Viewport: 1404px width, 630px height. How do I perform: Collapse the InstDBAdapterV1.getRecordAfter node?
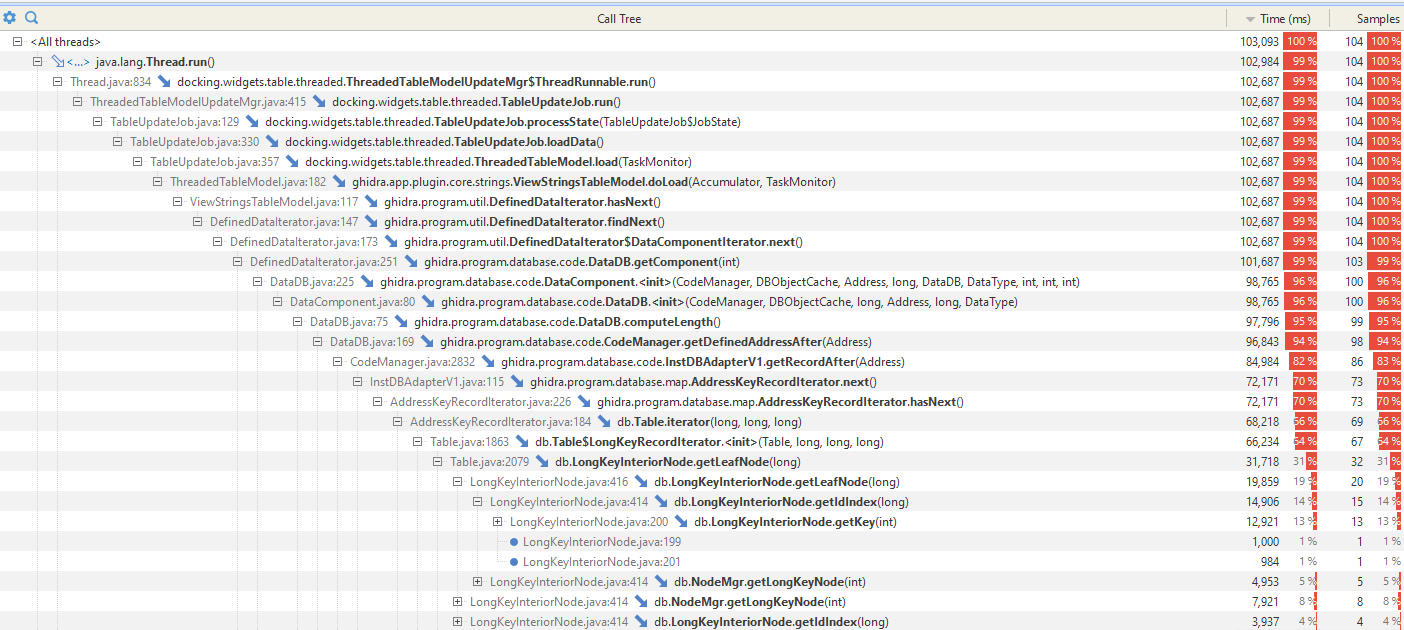(338, 362)
